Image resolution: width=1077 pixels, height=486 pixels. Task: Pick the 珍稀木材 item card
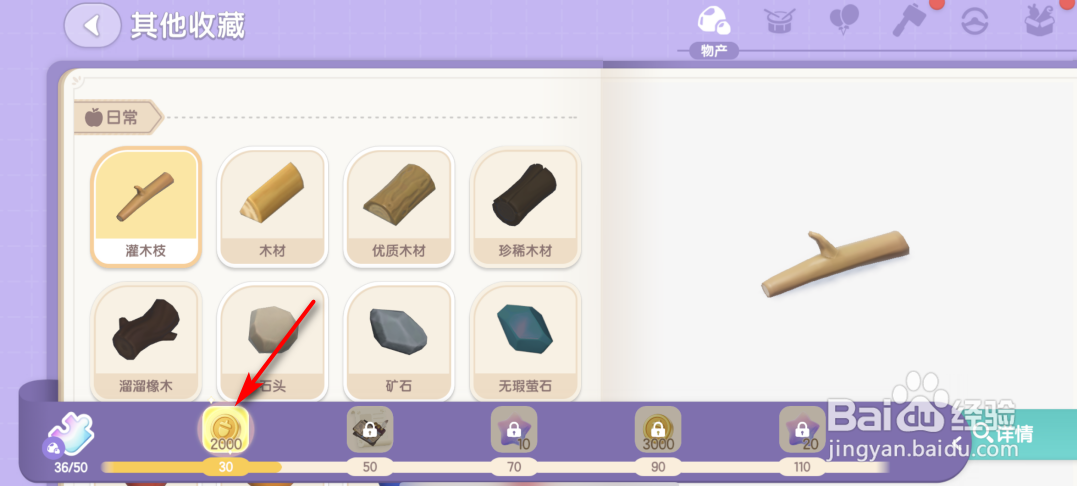[x=525, y=207]
